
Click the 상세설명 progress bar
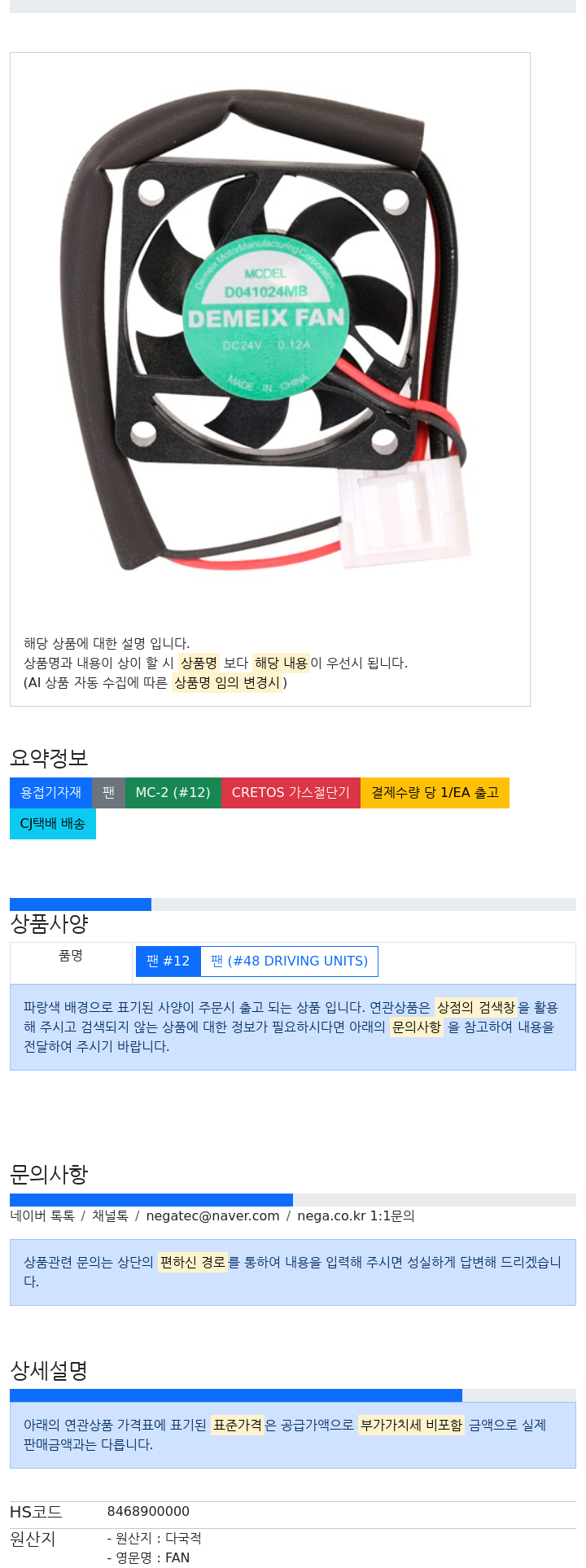tap(236, 1395)
